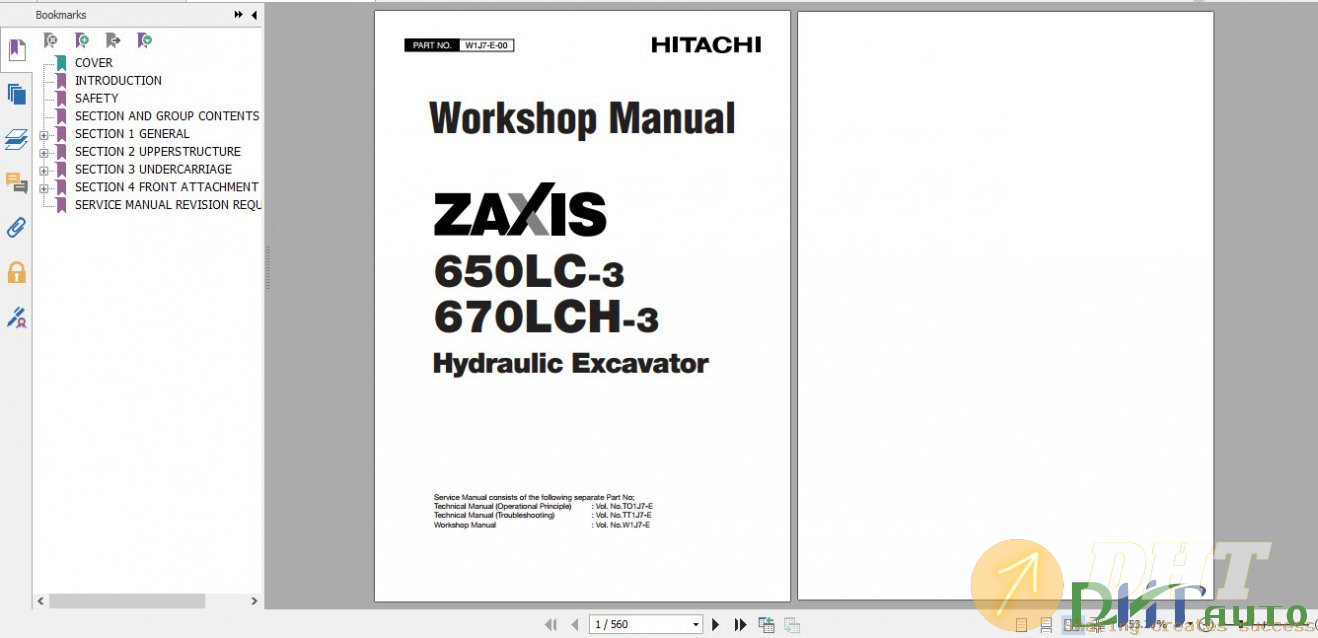Image resolution: width=1318 pixels, height=638 pixels.
Task: Select SECTION 3 UNDERCARRIAGE bookmark text
Action: point(153,170)
